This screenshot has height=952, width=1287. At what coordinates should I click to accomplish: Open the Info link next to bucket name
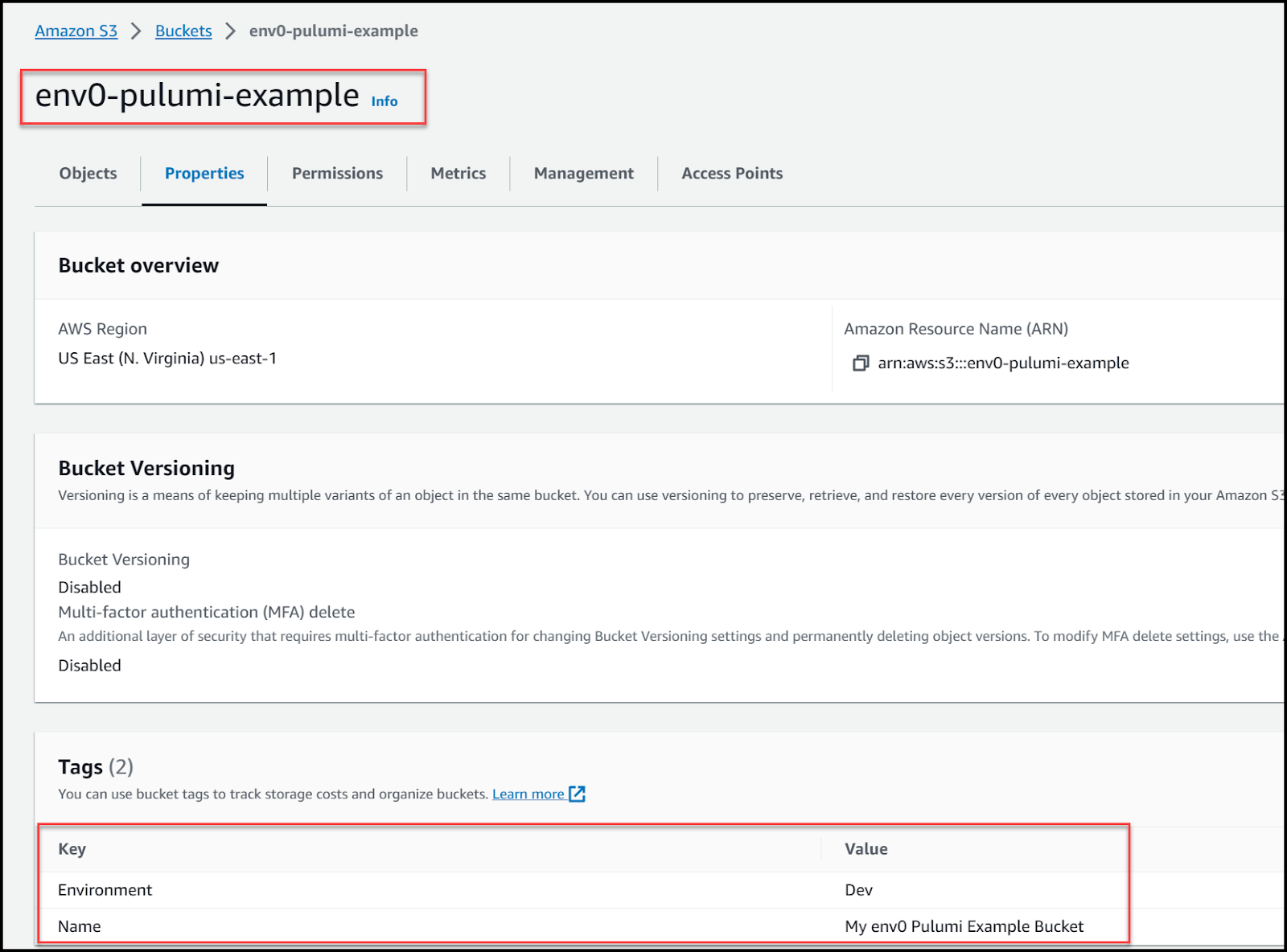point(384,101)
